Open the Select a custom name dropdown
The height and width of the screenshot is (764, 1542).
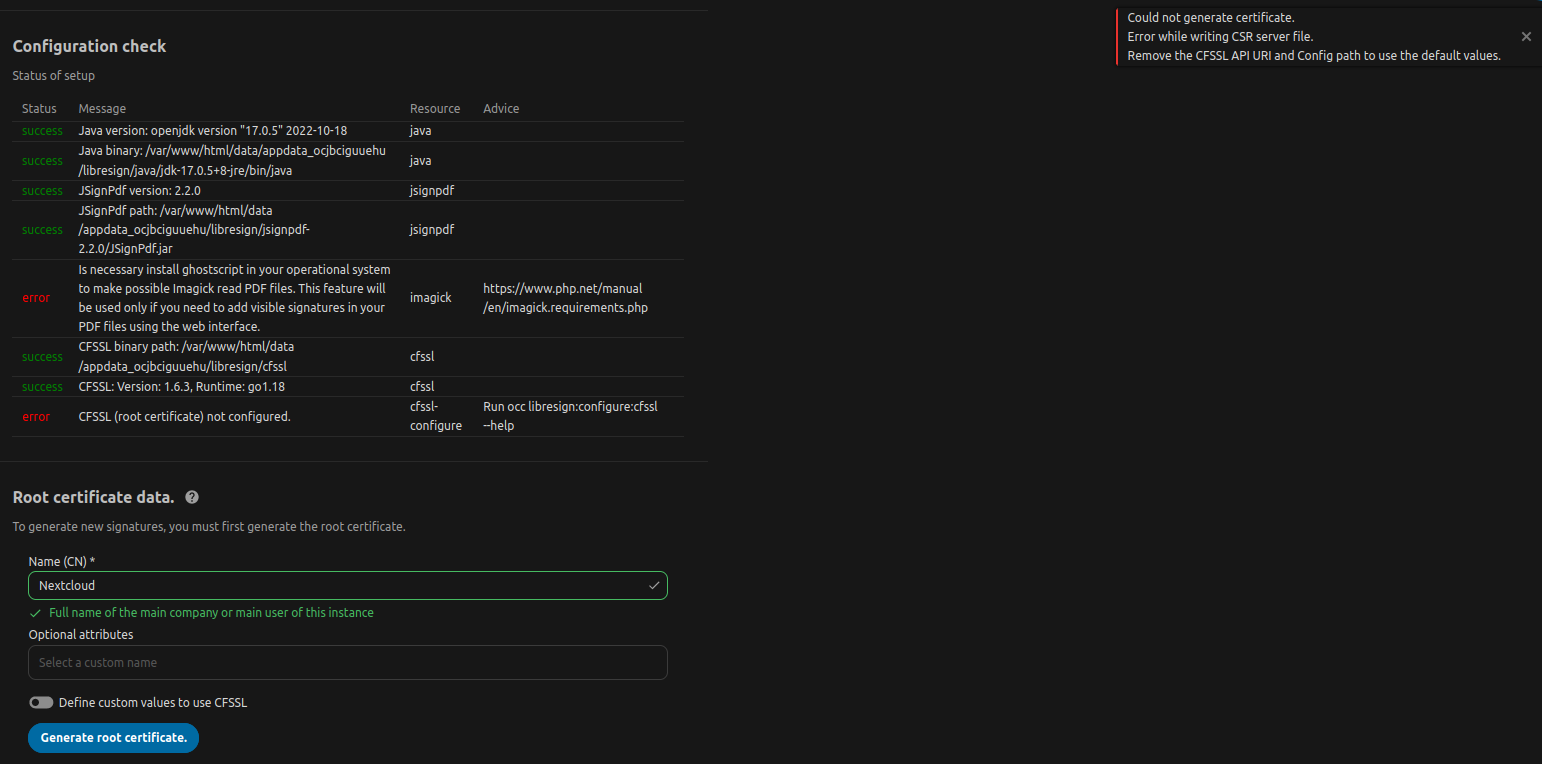click(347, 662)
